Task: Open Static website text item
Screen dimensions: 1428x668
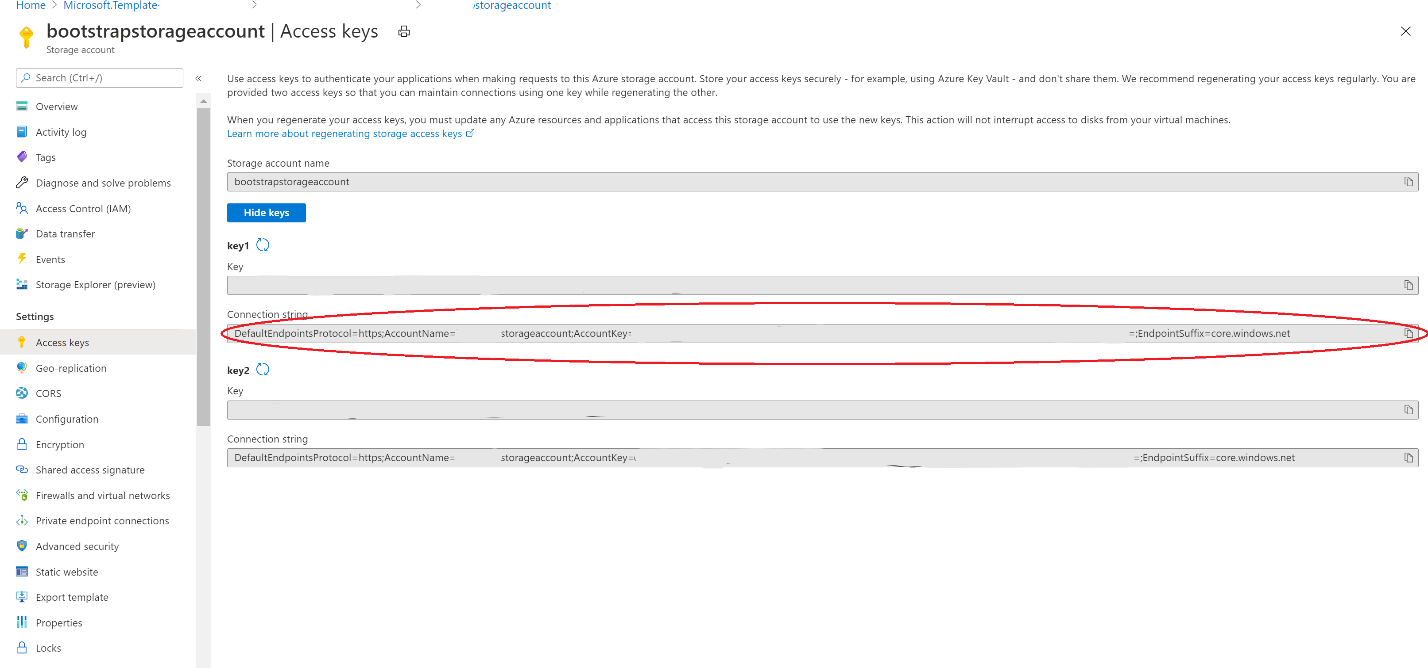Action: coord(67,572)
